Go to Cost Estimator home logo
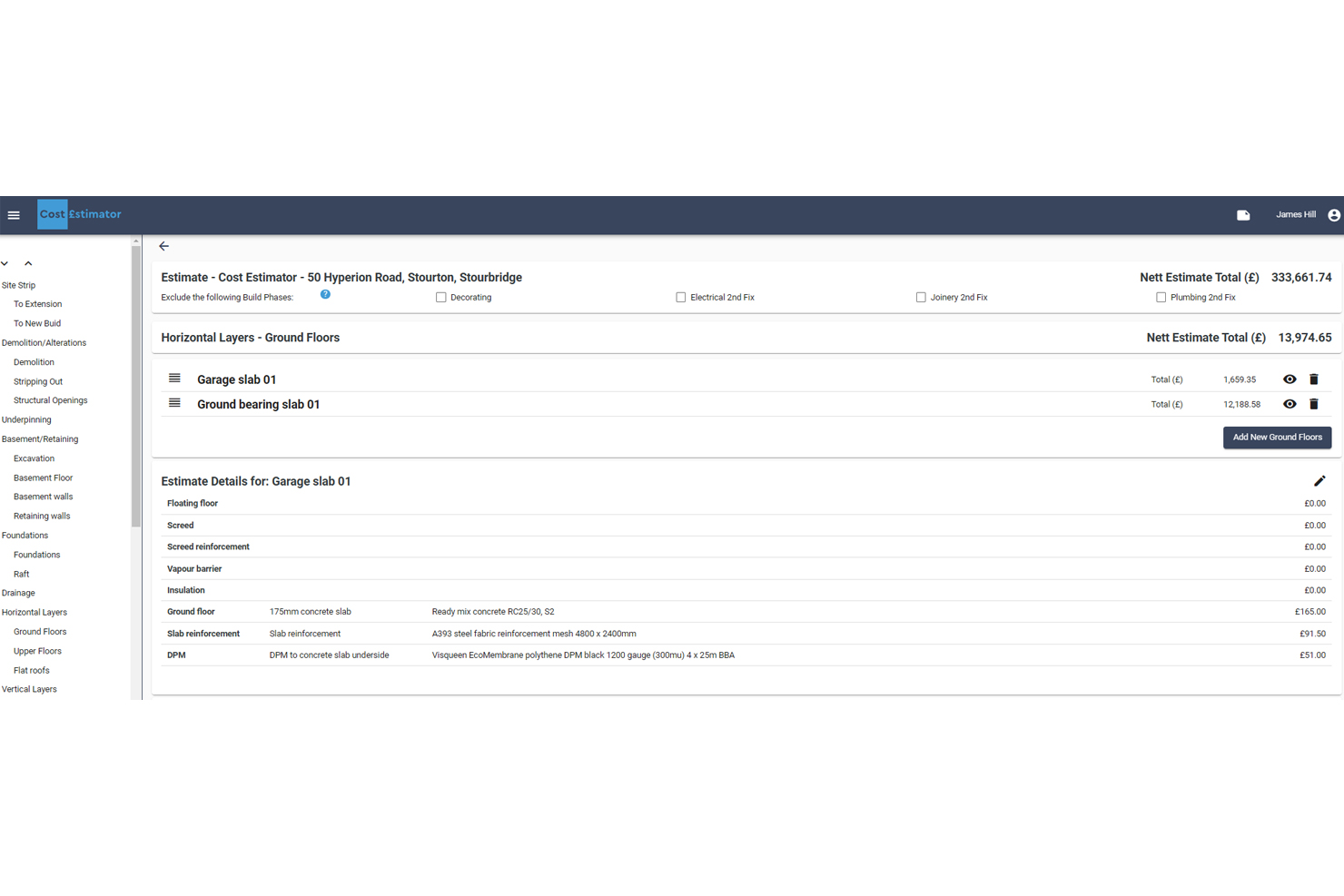Image resolution: width=1344 pixels, height=896 pixels. point(80,214)
